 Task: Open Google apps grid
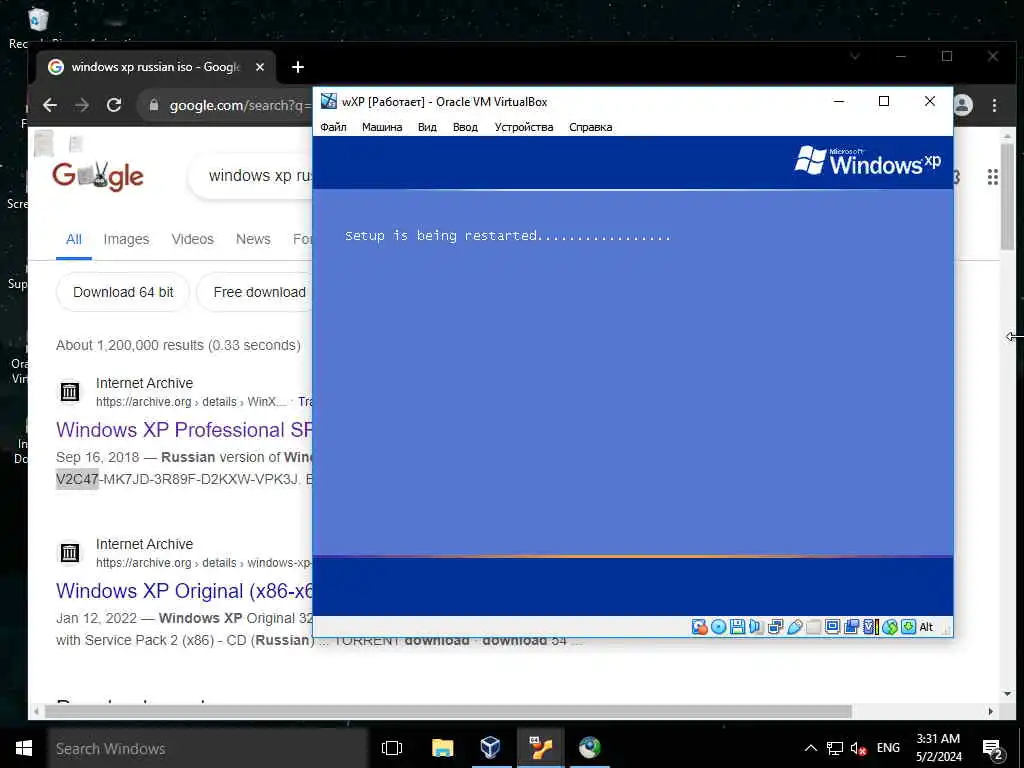point(993,177)
